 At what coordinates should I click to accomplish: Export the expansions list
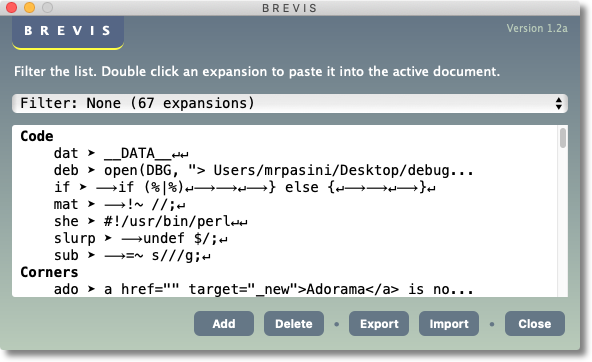[x=379, y=323]
